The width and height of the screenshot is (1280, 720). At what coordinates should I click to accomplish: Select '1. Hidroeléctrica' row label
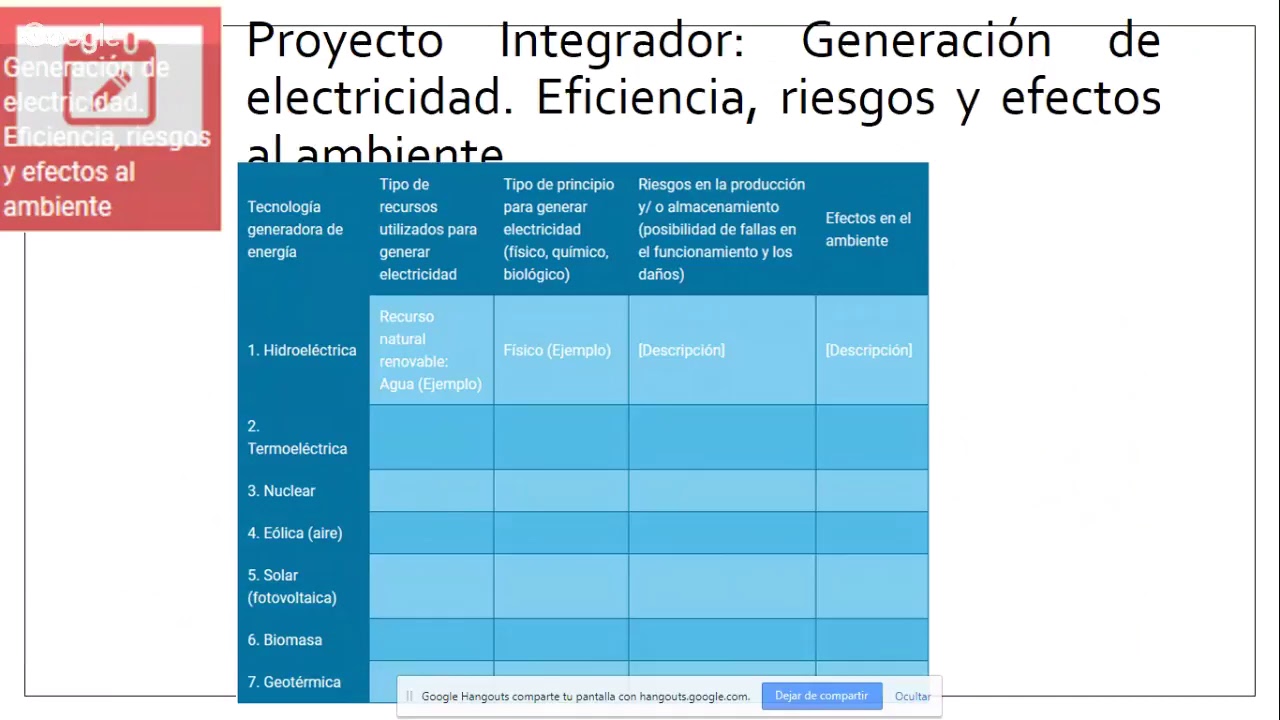click(302, 350)
